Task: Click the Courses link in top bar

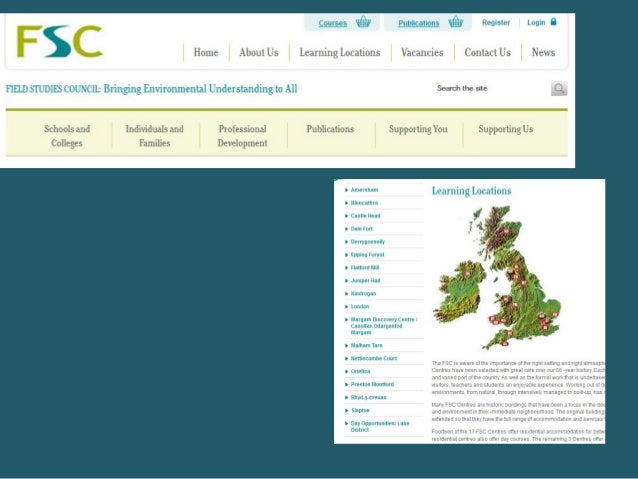Action: click(332, 23)
